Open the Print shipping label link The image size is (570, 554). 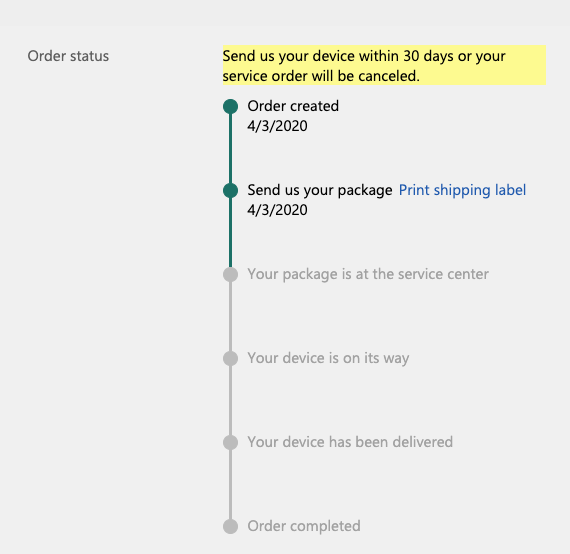pyautogui.click(x=462, y=190)
